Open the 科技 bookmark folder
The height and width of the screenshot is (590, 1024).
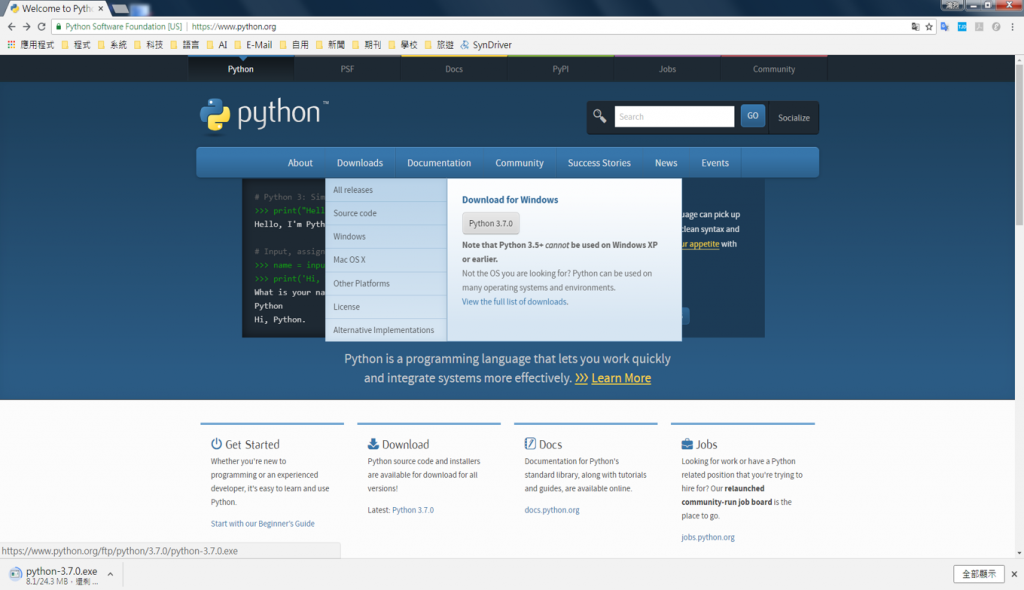click(x=148, y=44)
